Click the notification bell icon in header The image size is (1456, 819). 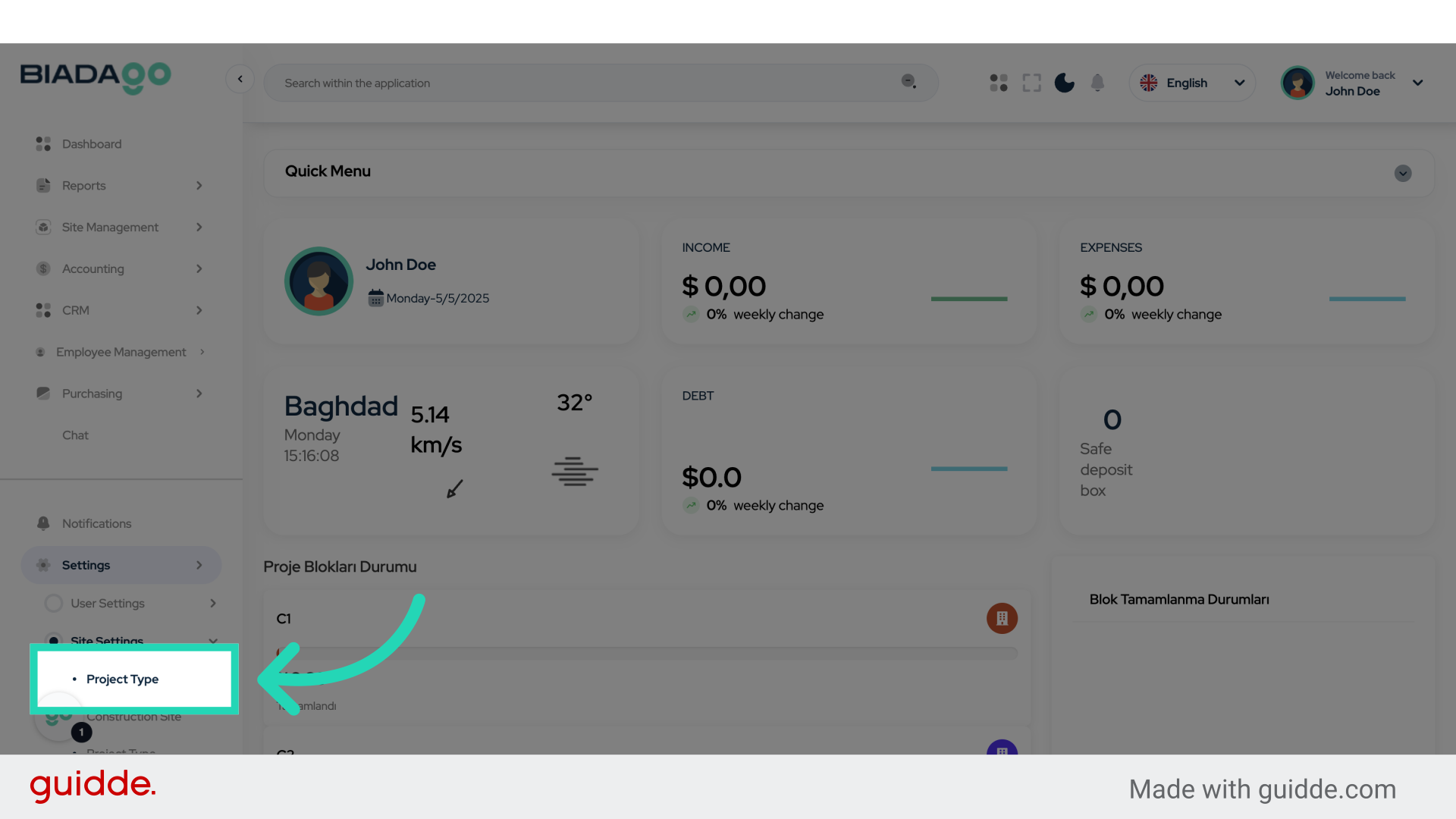(x=1097, y=83)
